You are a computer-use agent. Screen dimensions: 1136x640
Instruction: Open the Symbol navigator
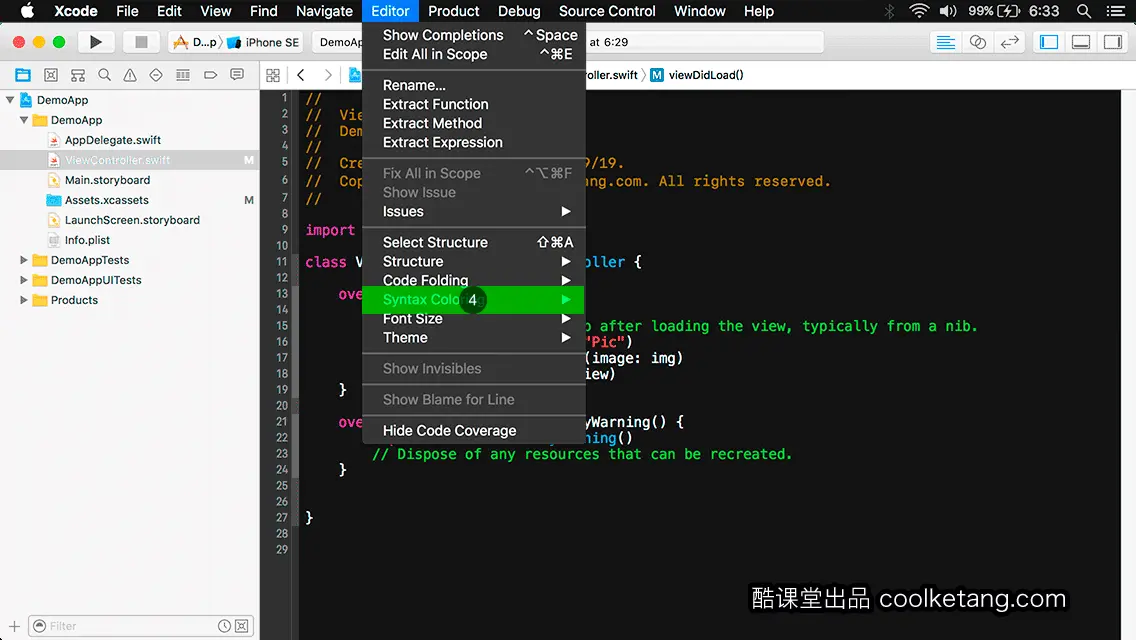pos(78,75)
